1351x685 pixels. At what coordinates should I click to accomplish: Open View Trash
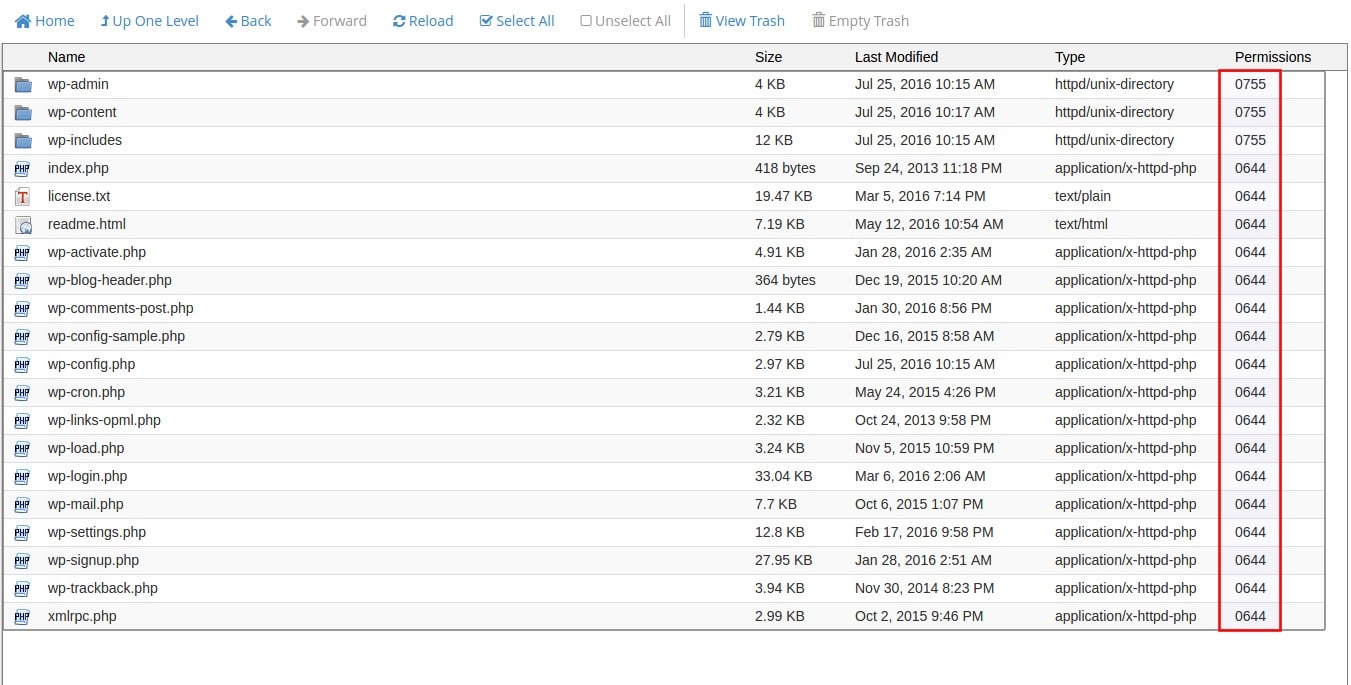click(x=741, y=21)
